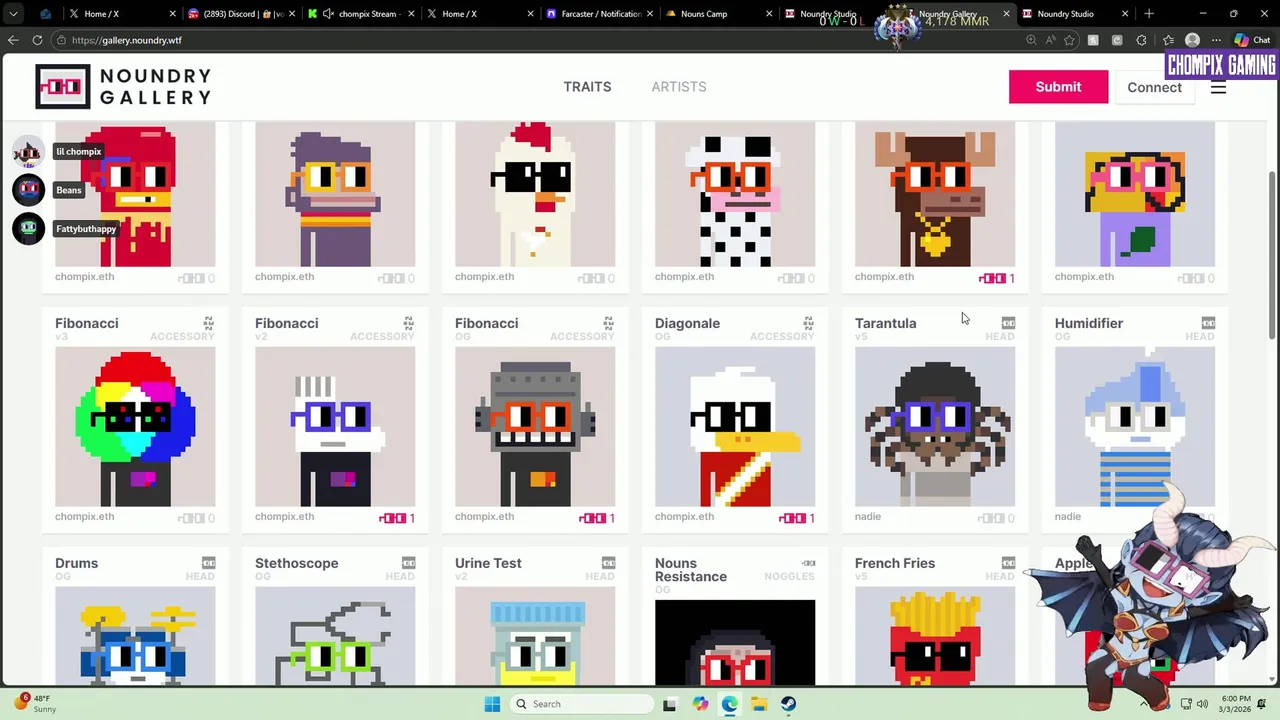Open the French Fries trait thumbnail
This screenshot has height=720, width=1280.
click(x=935, y=636)
